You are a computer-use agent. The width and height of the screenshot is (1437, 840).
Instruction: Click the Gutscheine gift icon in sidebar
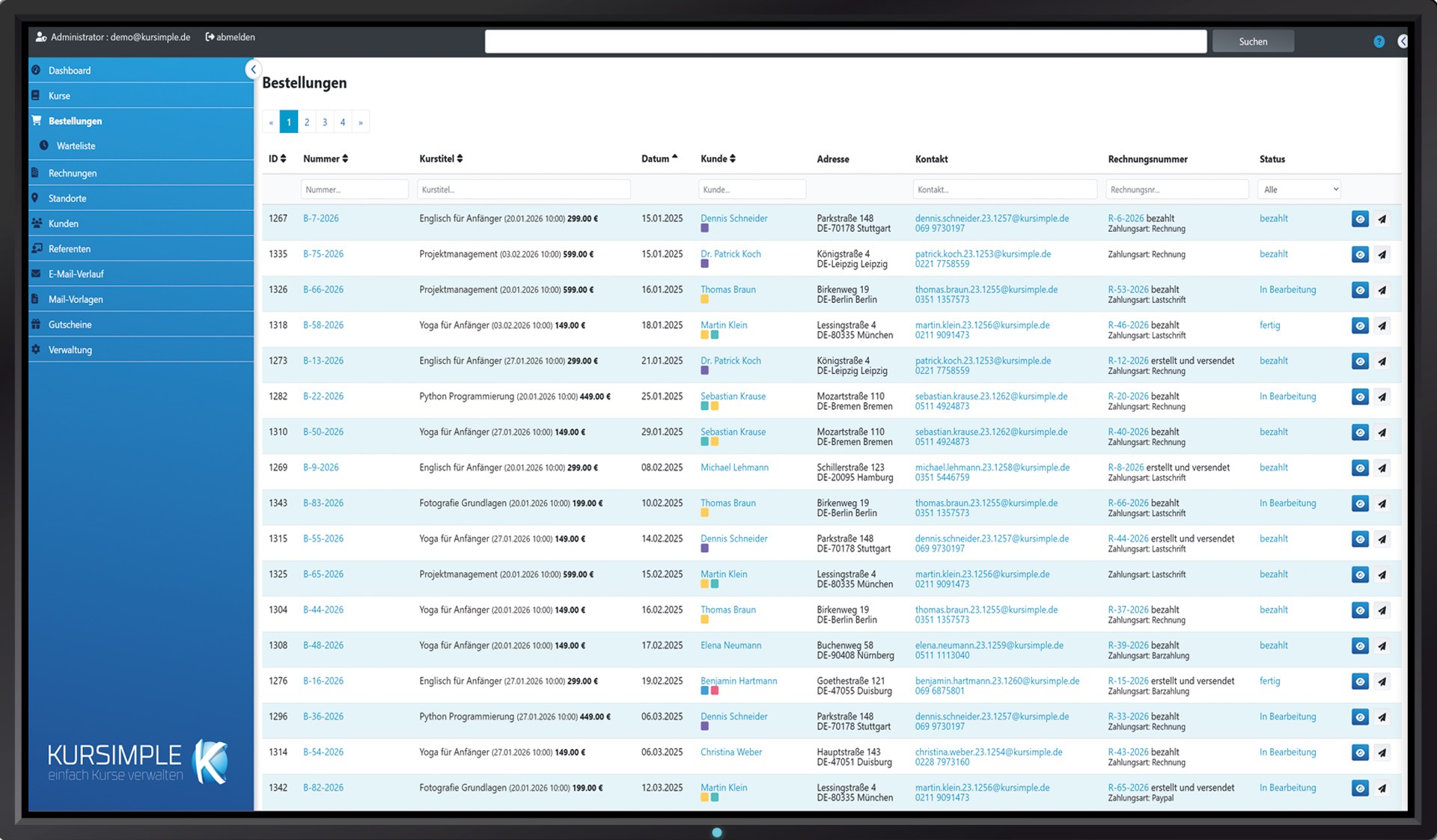pyautogui.click(x=36, y=325)
